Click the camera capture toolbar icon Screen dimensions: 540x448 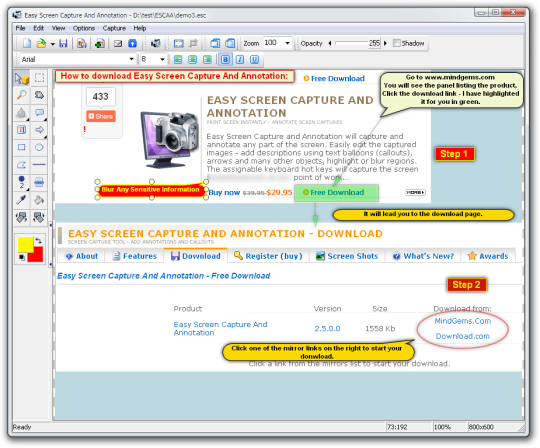(156, 43)
